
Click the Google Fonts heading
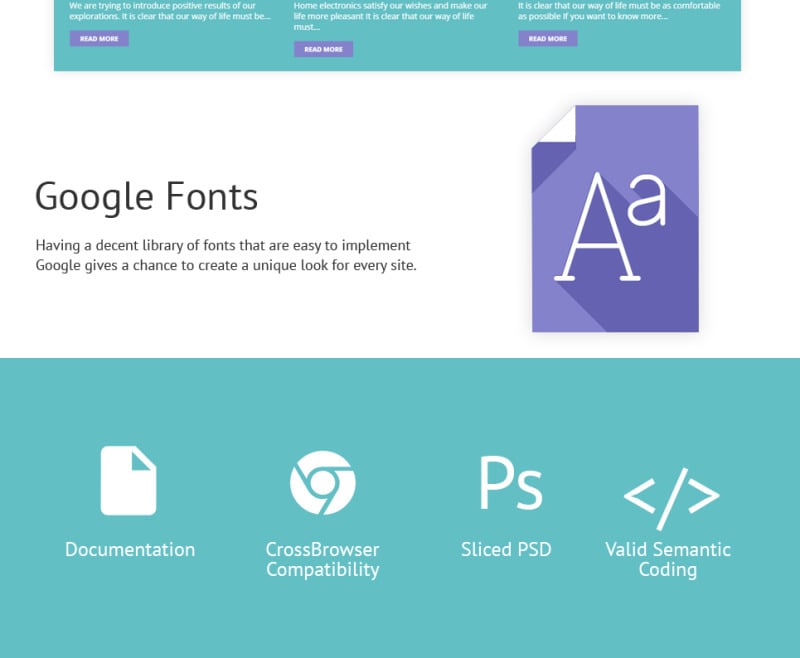[x=147, y=196]
